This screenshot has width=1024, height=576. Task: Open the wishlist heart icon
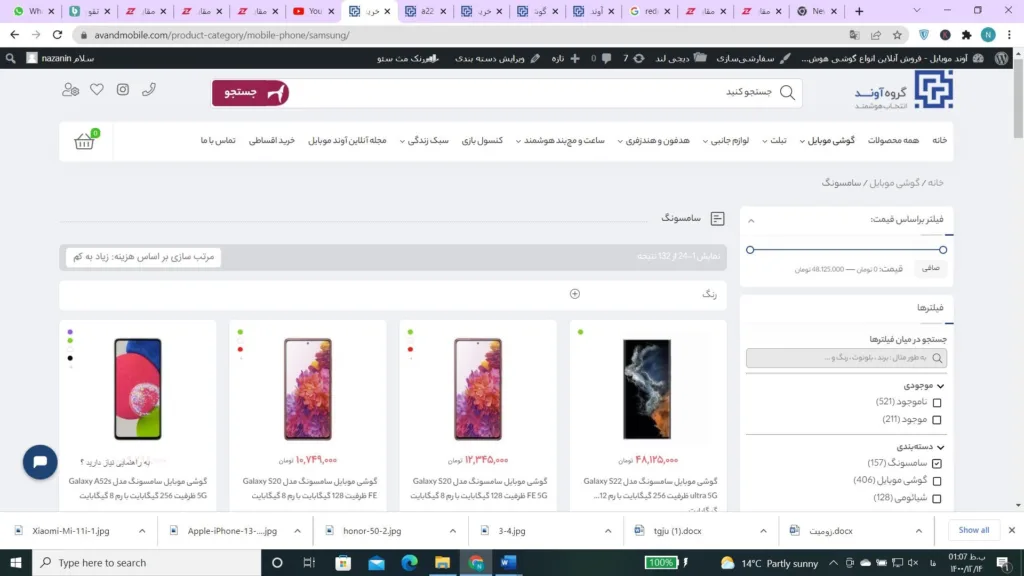pyautogui.click(x=97, y=89)
